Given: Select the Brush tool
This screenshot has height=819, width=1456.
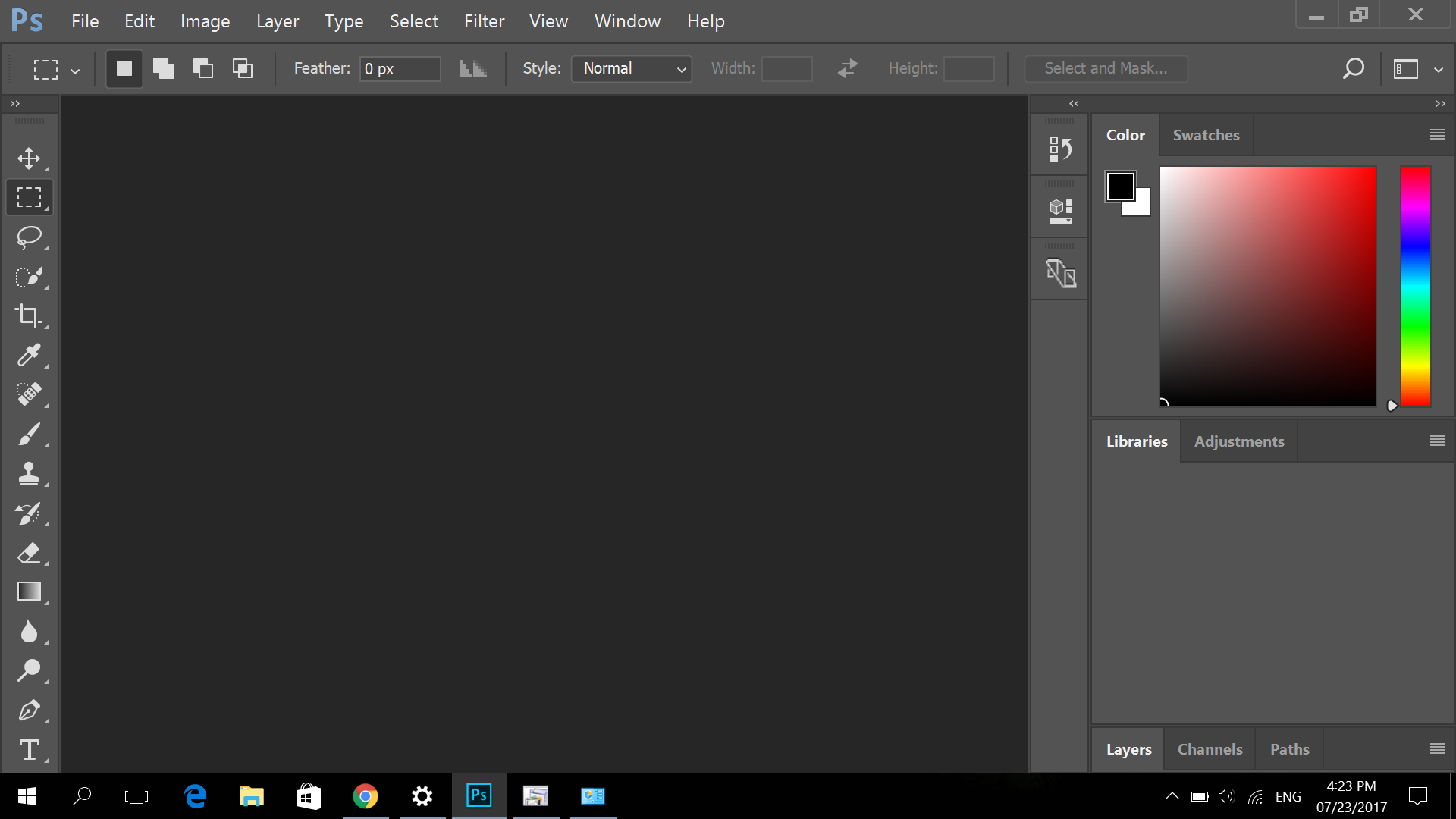Looking at the screenshot, I should pos(29,434).
